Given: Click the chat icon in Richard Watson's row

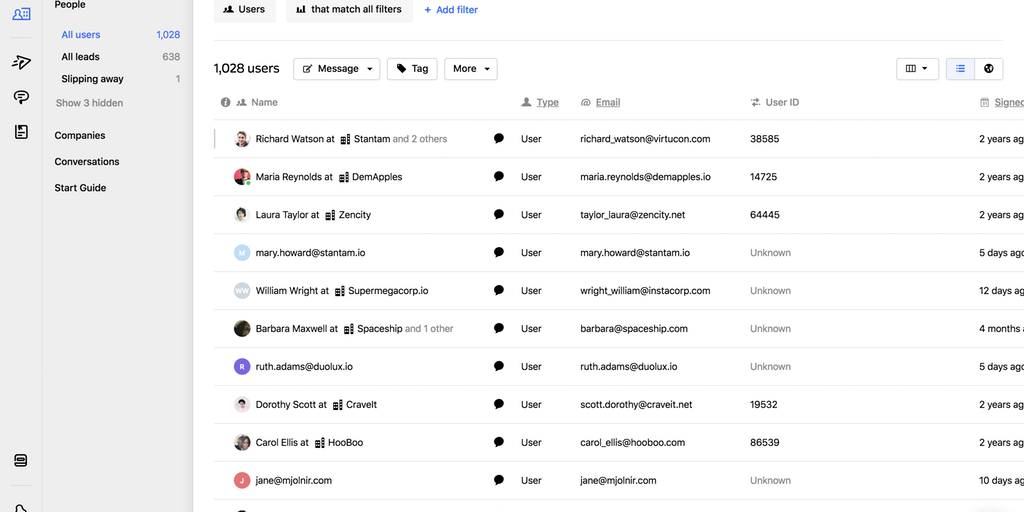Looking at the screenshot, I should (499, 139).
